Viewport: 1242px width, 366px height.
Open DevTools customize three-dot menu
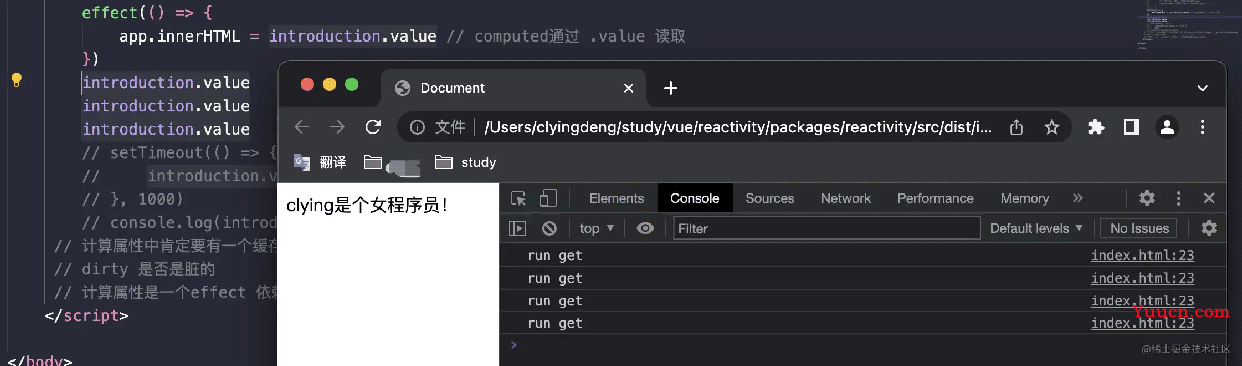[1179, 198]
